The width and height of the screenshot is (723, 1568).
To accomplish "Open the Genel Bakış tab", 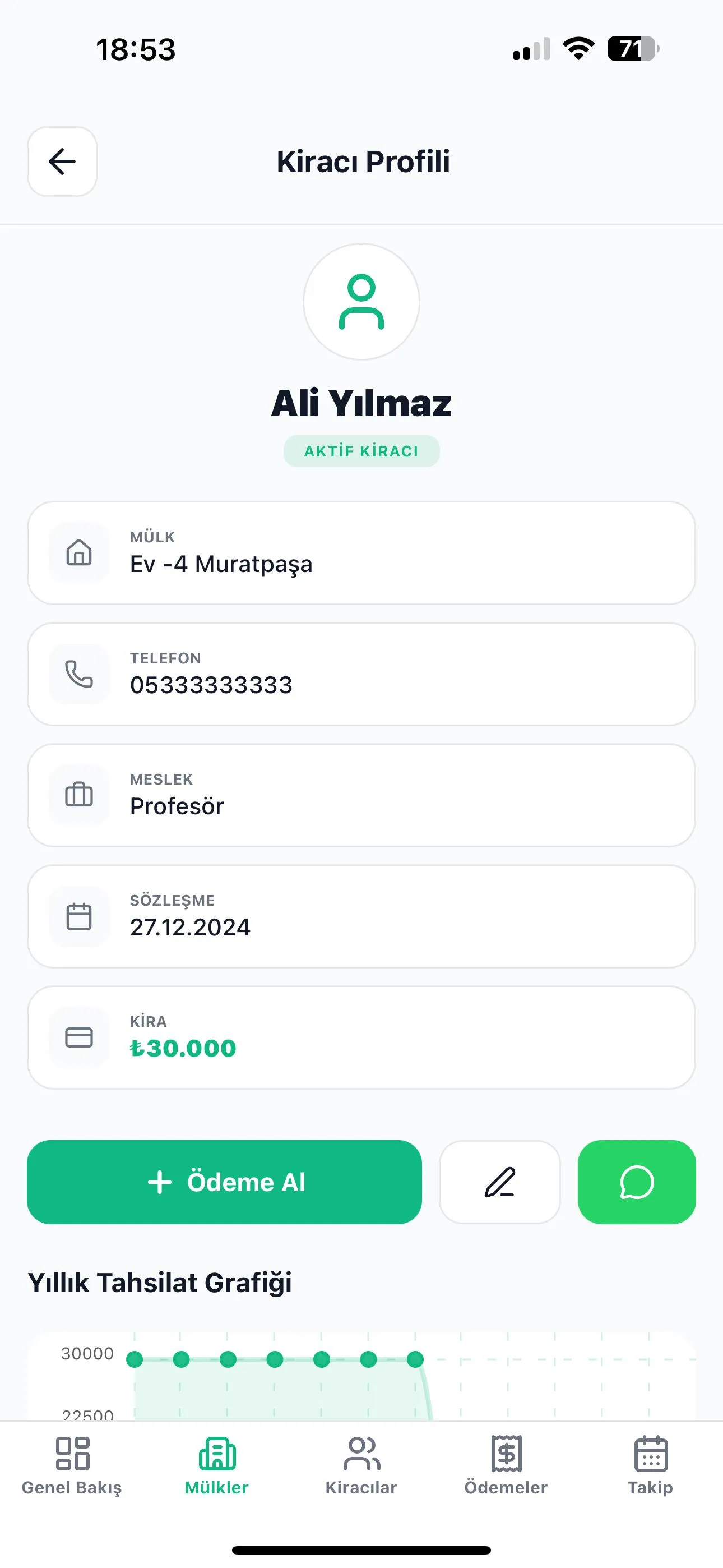I will click(x=72, y=1464).
